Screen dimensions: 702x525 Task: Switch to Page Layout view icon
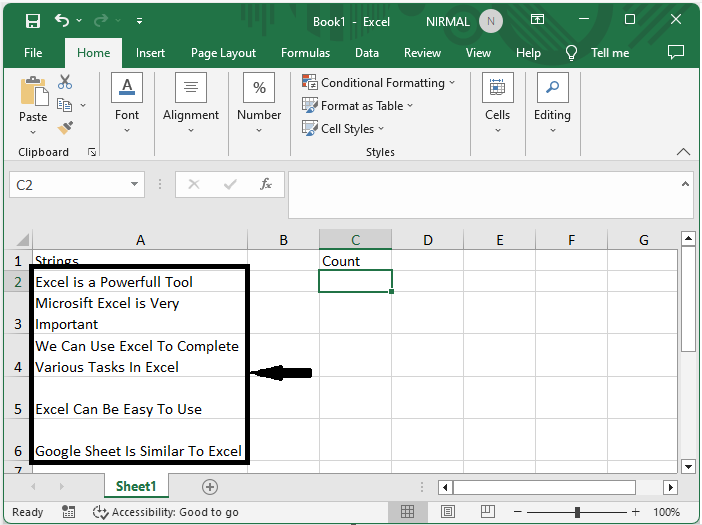point(448,512)
